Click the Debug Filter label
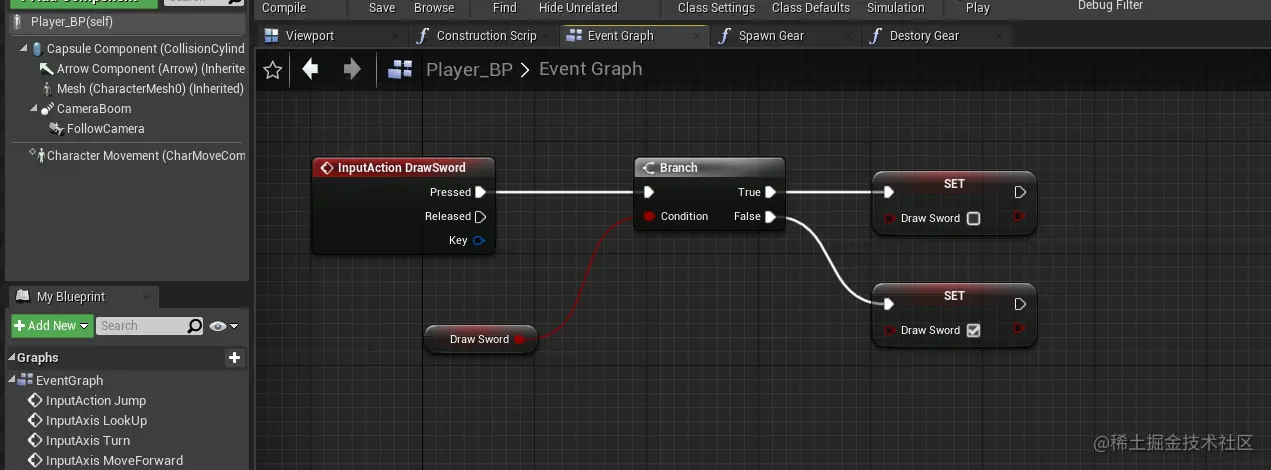Viewport: 1271px width, 470px height. [x=1110, y=6]
